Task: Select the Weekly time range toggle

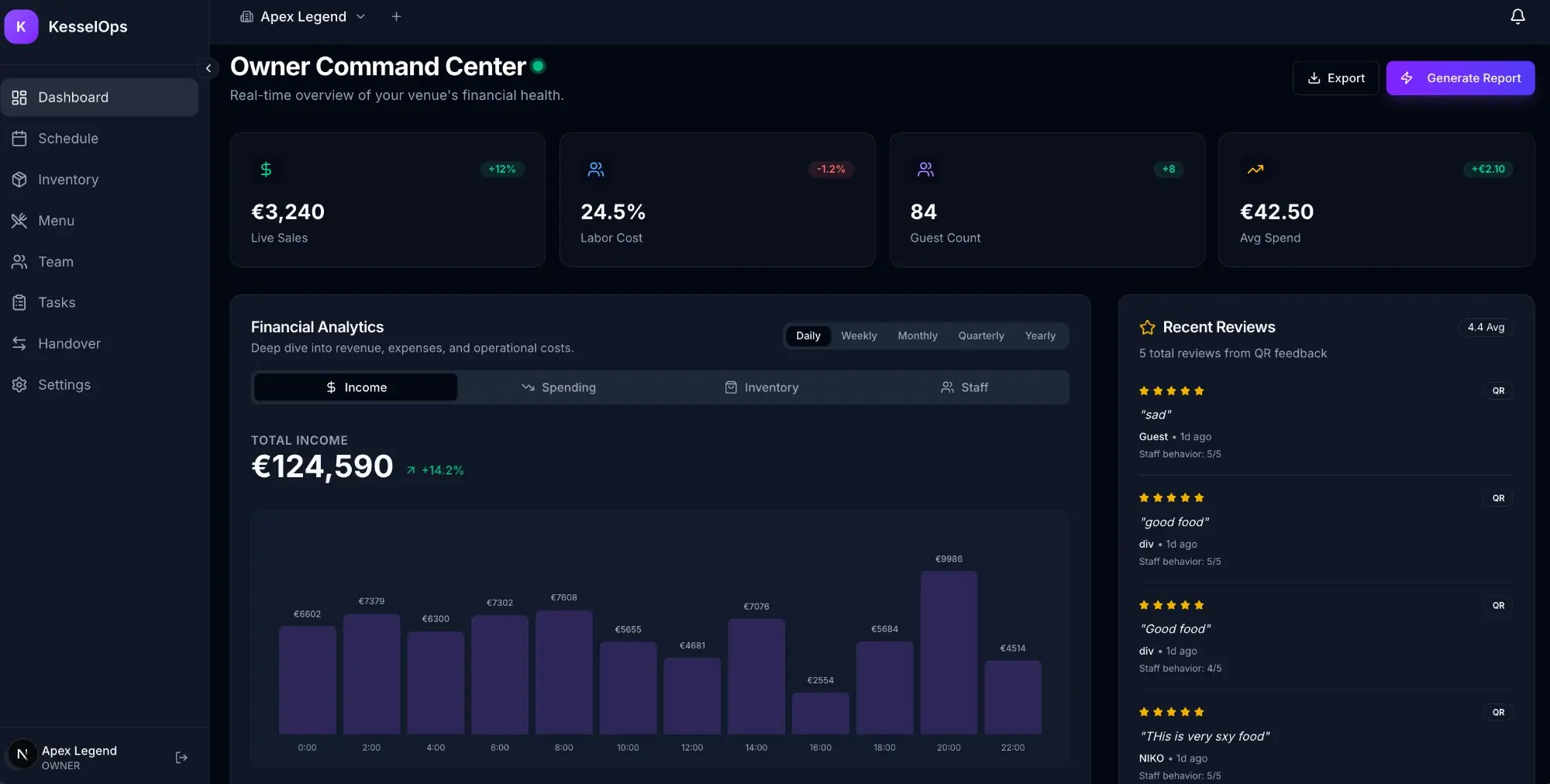Action: [x=858, y=335]
